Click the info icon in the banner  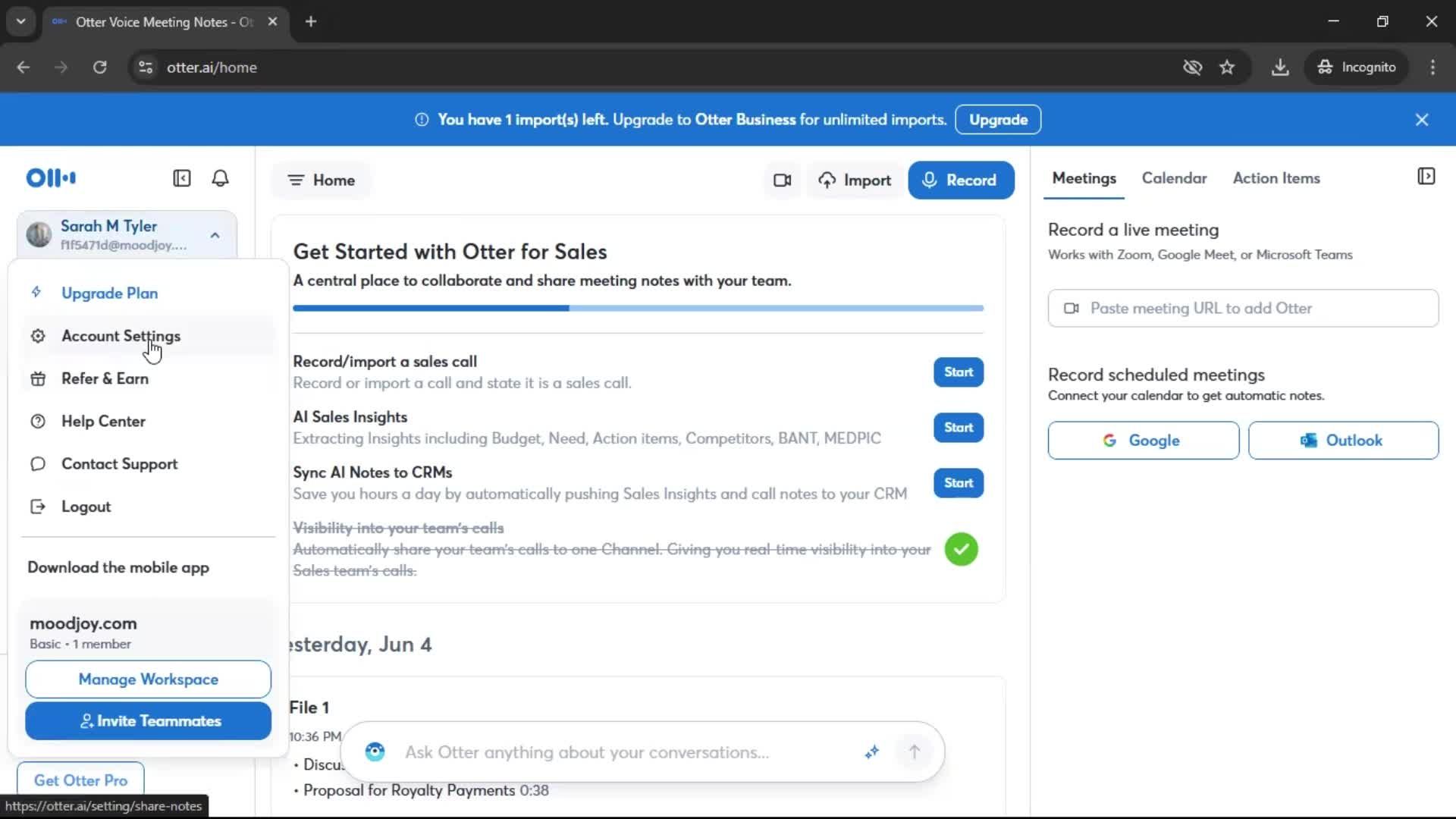(x=422, y=120)
